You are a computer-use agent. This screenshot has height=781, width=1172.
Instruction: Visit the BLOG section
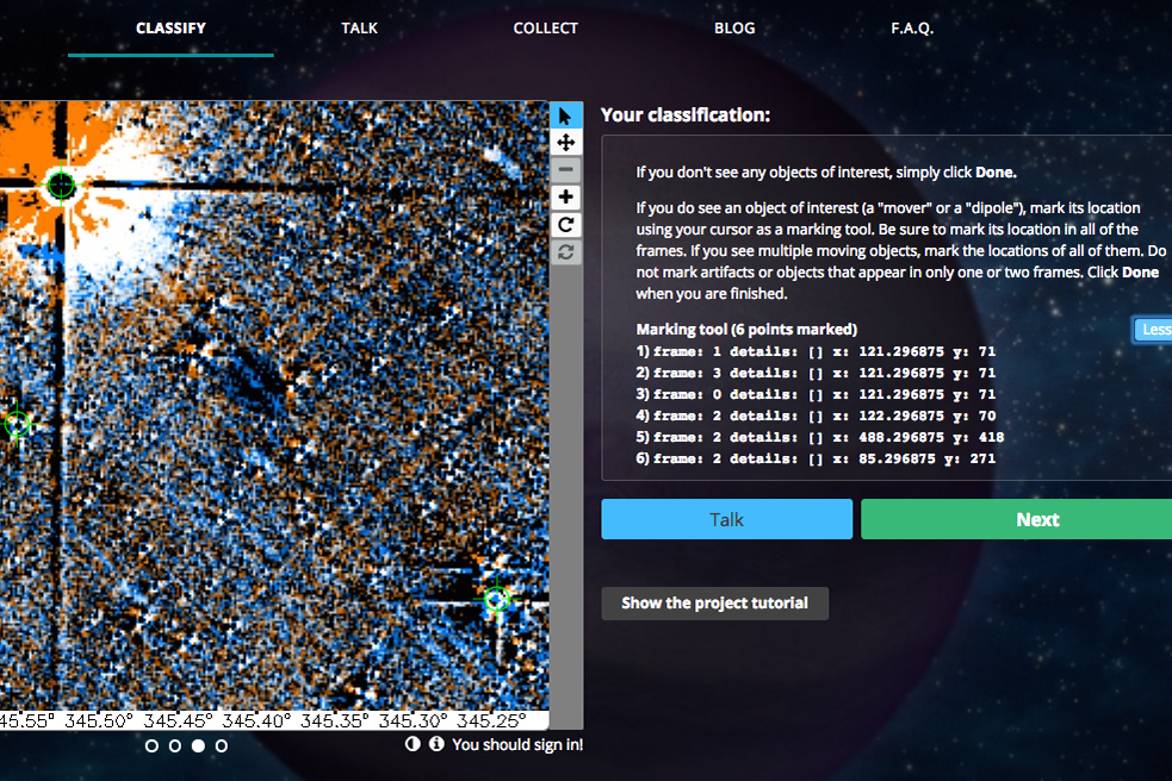point(735,28)
